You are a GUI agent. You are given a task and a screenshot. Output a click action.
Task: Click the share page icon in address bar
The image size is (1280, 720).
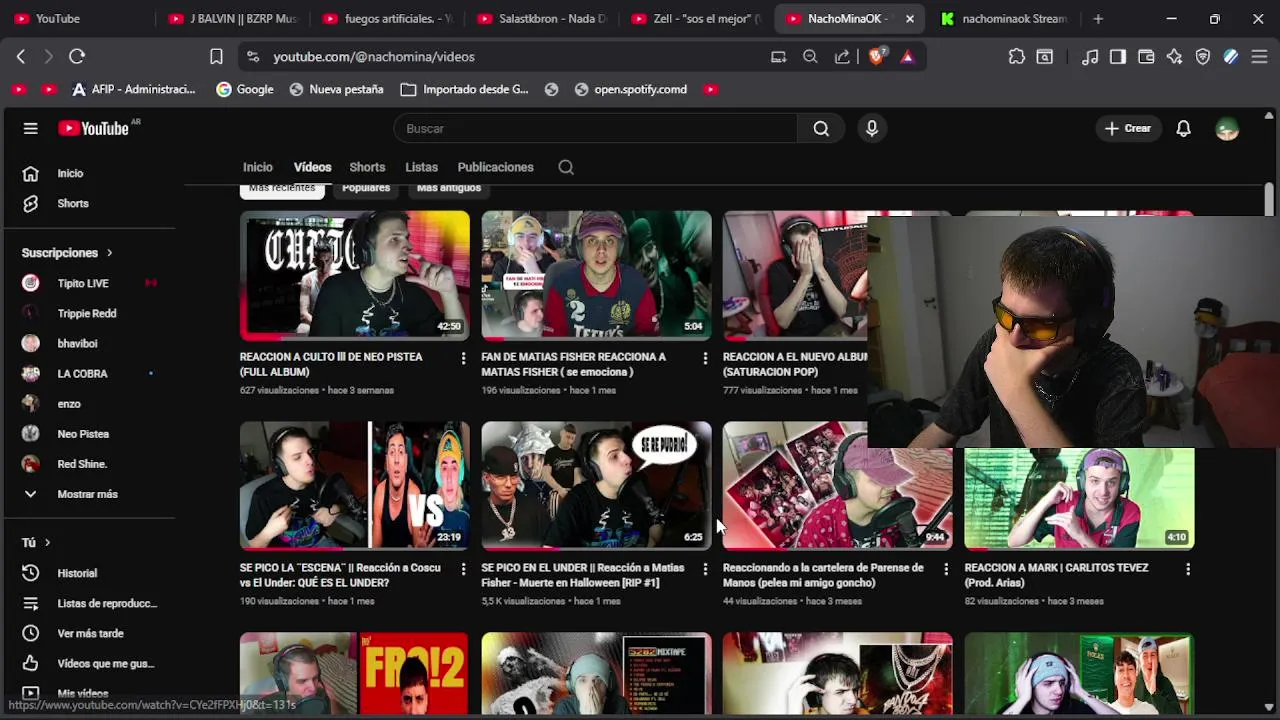842,57
